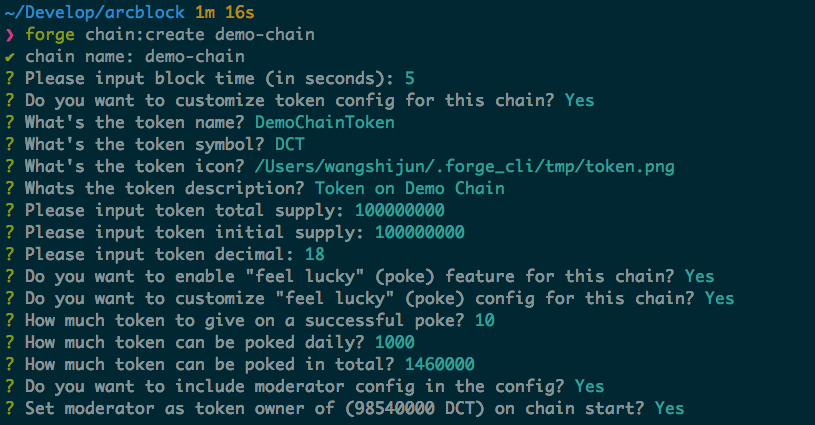This screenshot has height=425, width=815.
Task: Click the token initial supply value
Action: [419, 232]
